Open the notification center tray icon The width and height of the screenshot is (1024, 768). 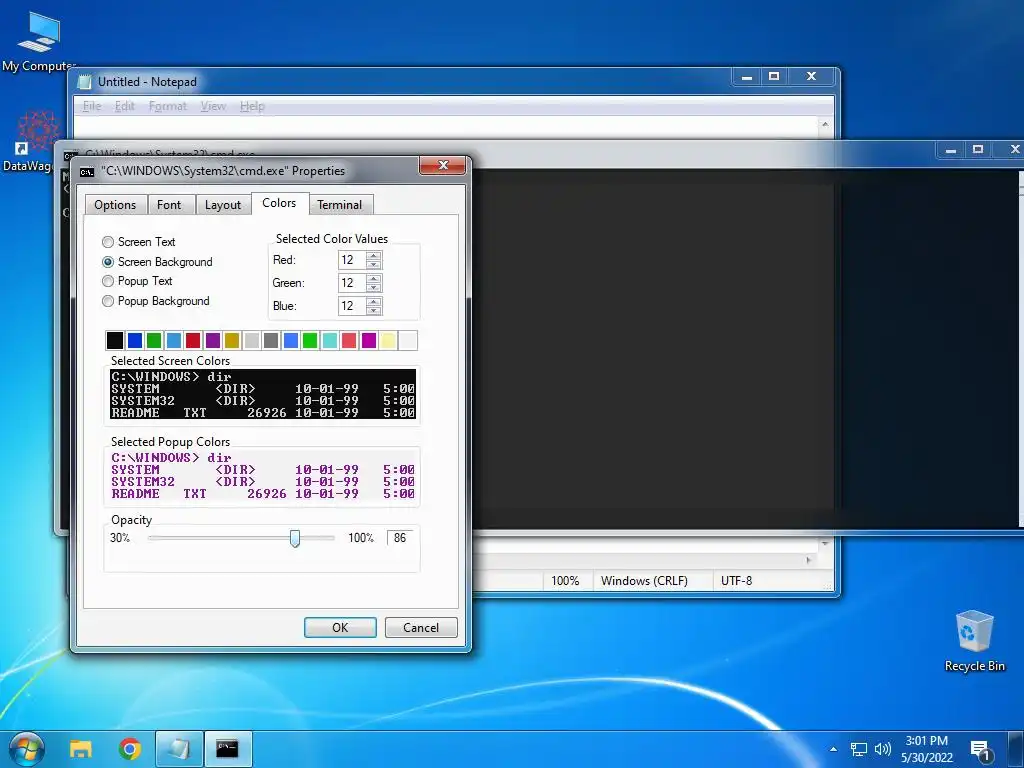pos(981,750)
